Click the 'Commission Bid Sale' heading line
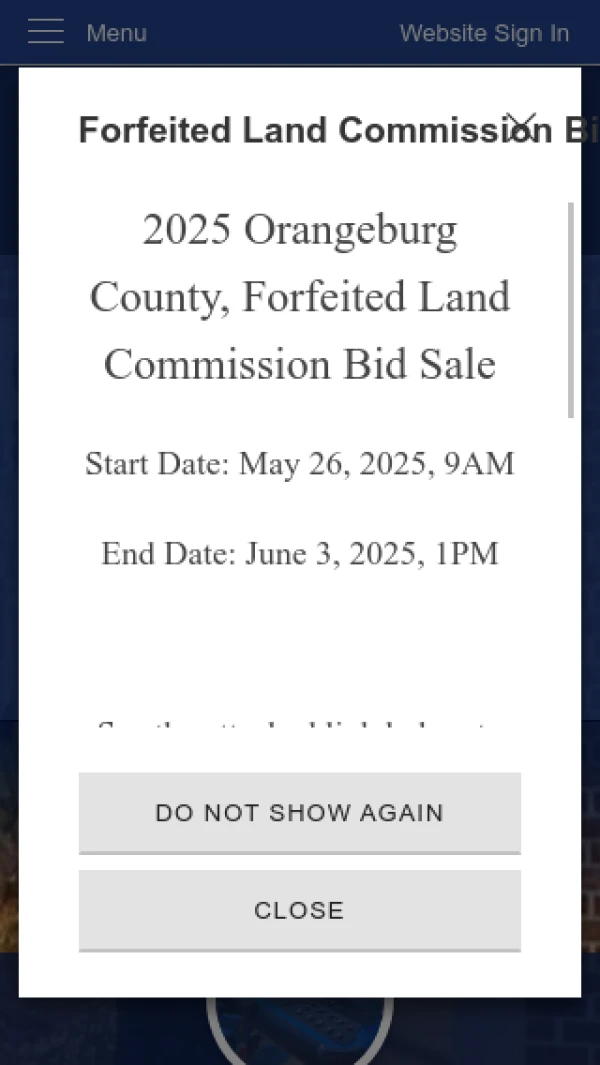This screenshot has height=1065, width=600. [x=300, y=364]
